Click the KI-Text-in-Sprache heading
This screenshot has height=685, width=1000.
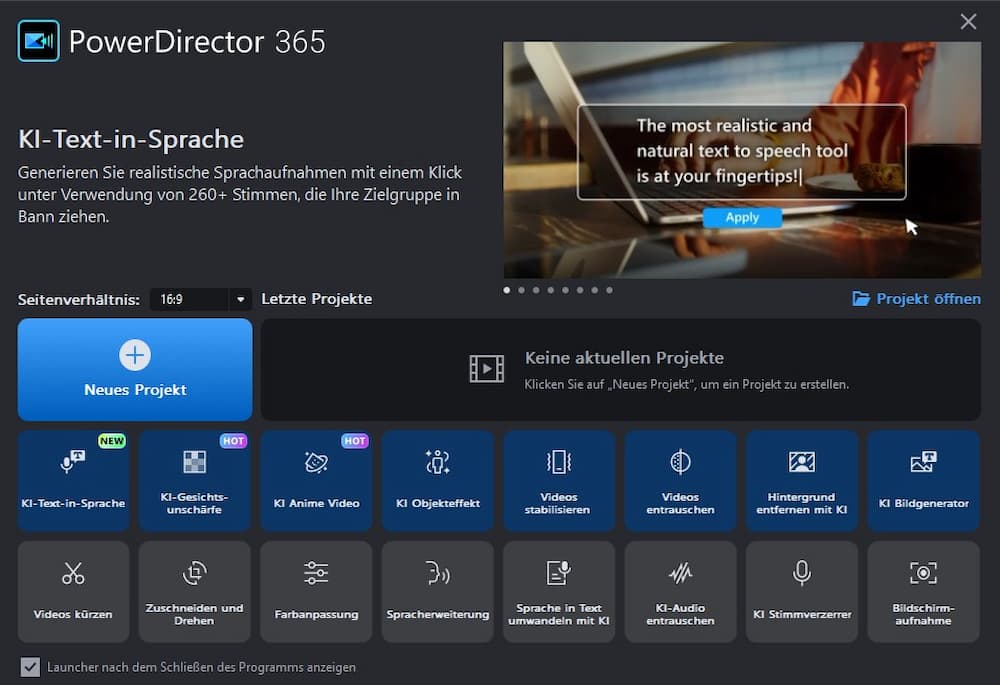131,139
